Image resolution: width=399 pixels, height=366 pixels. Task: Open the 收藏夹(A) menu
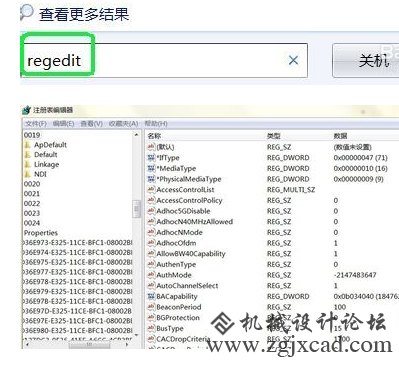[x=123, y=124]
